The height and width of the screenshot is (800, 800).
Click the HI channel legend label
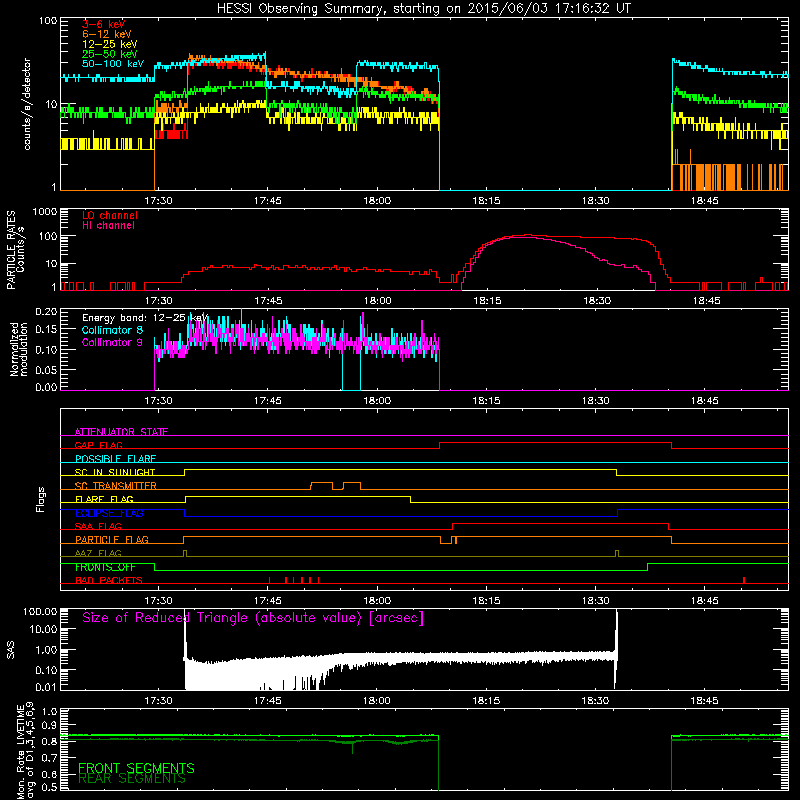coord(108,226)
